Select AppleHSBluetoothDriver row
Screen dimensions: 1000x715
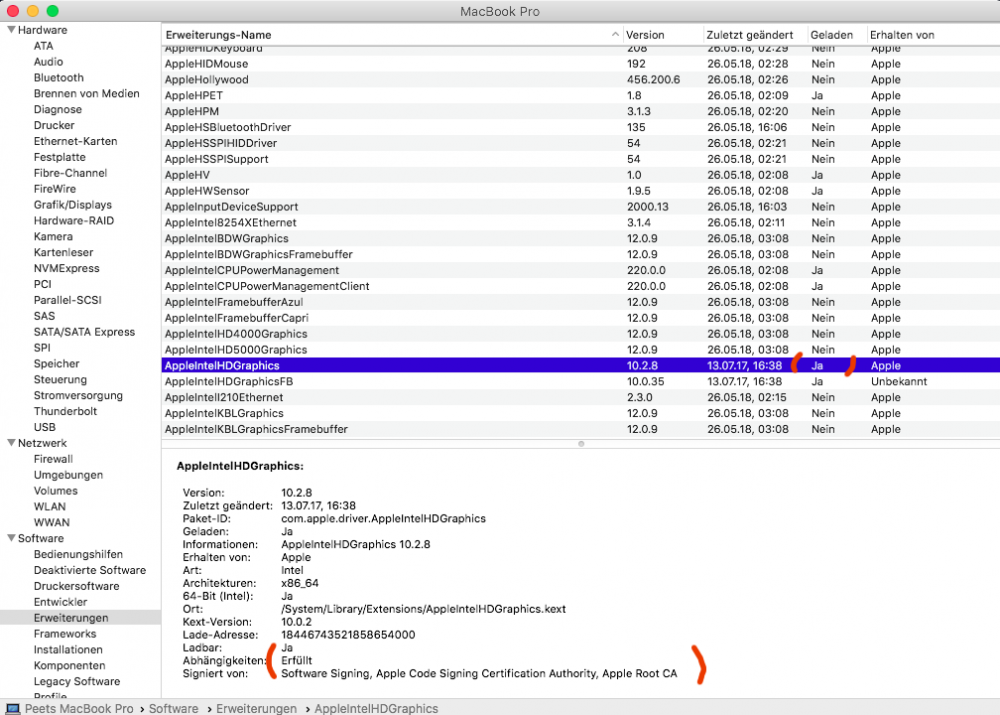coord(580,127)
